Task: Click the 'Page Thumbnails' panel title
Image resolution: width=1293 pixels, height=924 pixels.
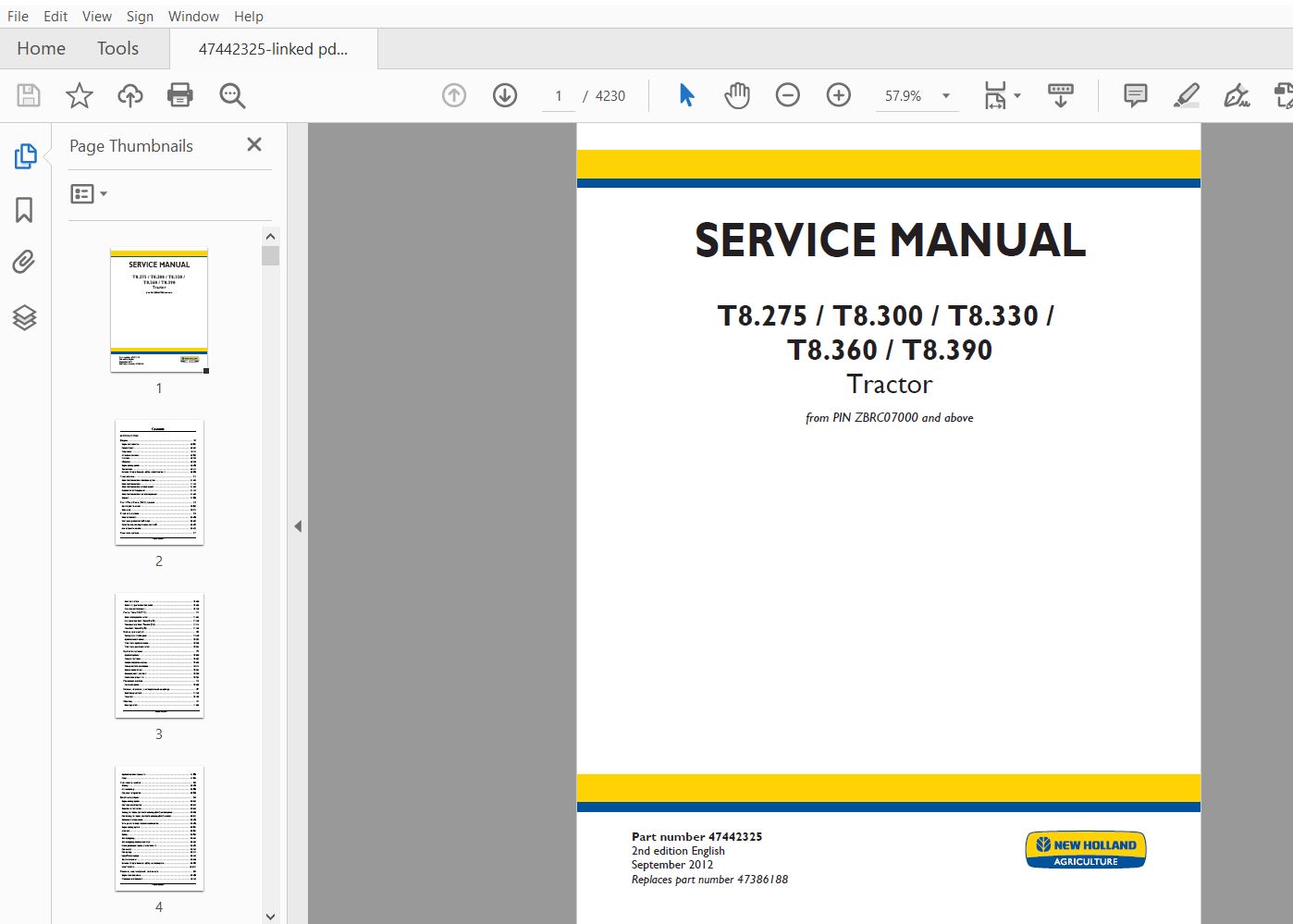Action: point(131,146)
